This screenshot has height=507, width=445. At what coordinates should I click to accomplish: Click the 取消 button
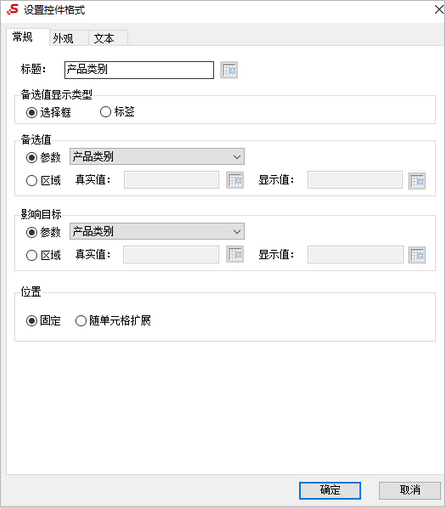coord(410,490)
